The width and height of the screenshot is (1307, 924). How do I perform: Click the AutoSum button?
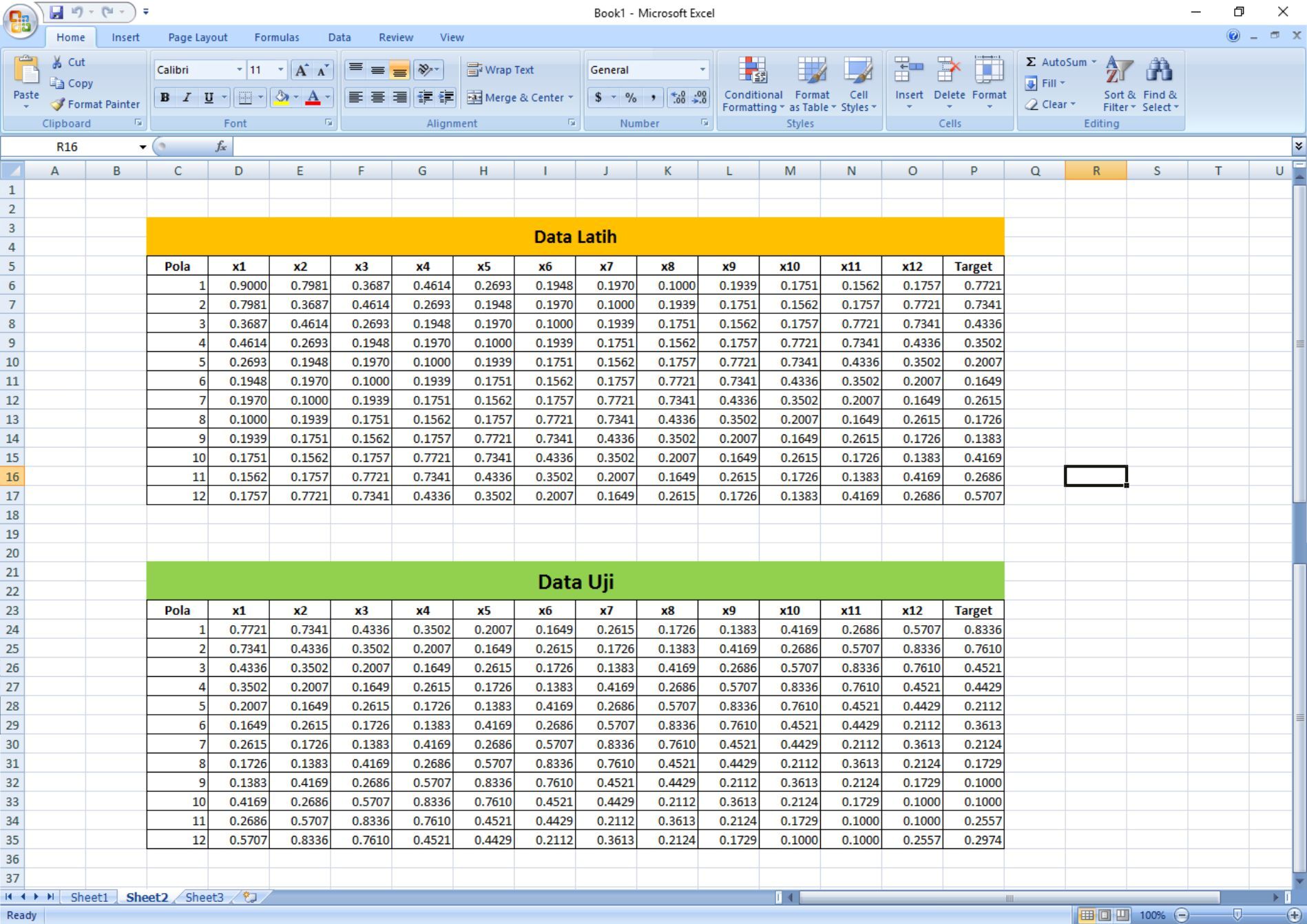coord(1057,62)
